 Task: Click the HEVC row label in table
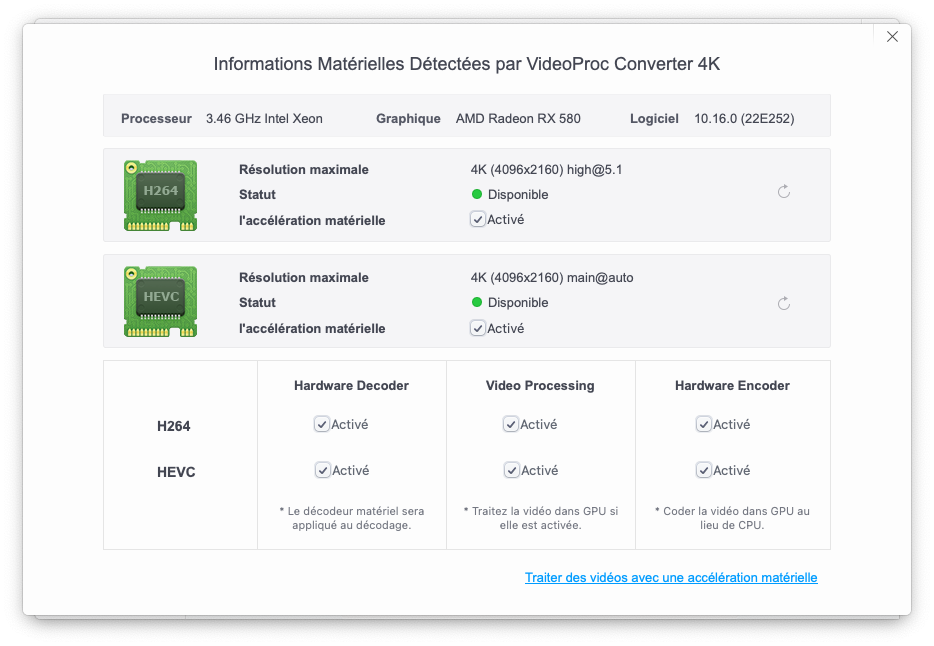[176, 472]
